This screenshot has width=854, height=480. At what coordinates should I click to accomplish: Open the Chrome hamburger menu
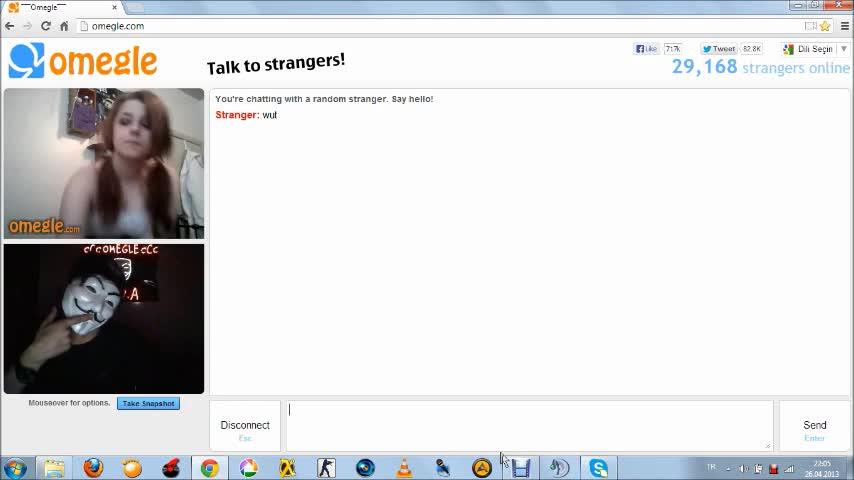pyautogui.click(x=845, y=26)
